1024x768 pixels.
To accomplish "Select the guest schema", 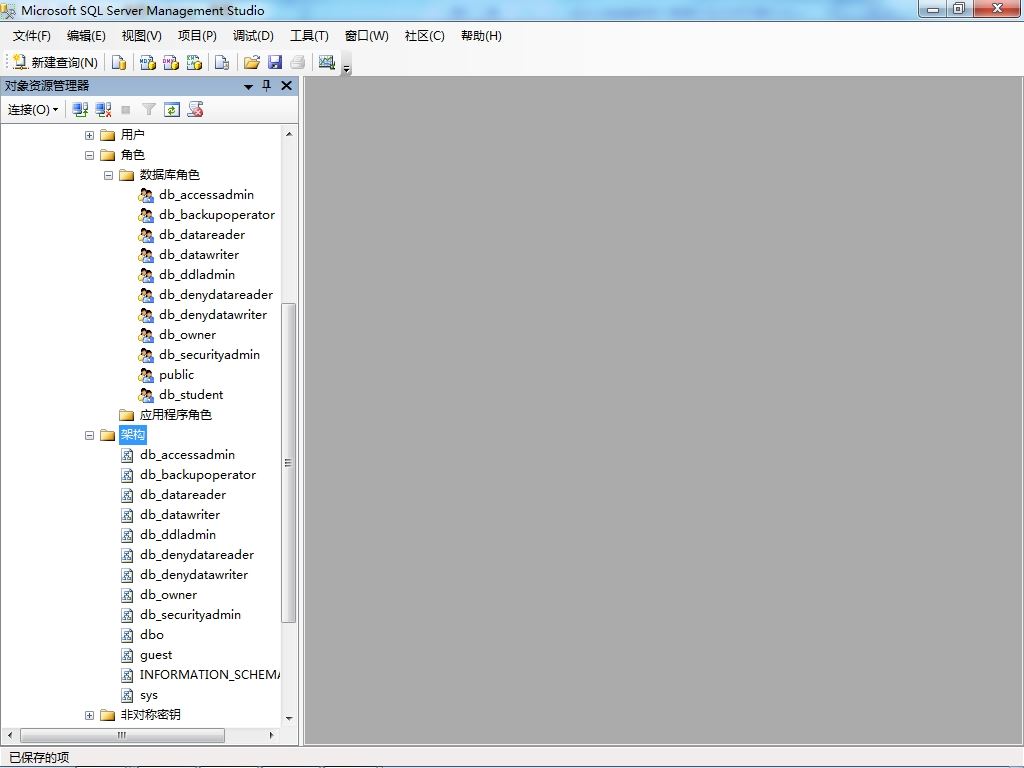I will pyautogui.click(x=156, y=655).
